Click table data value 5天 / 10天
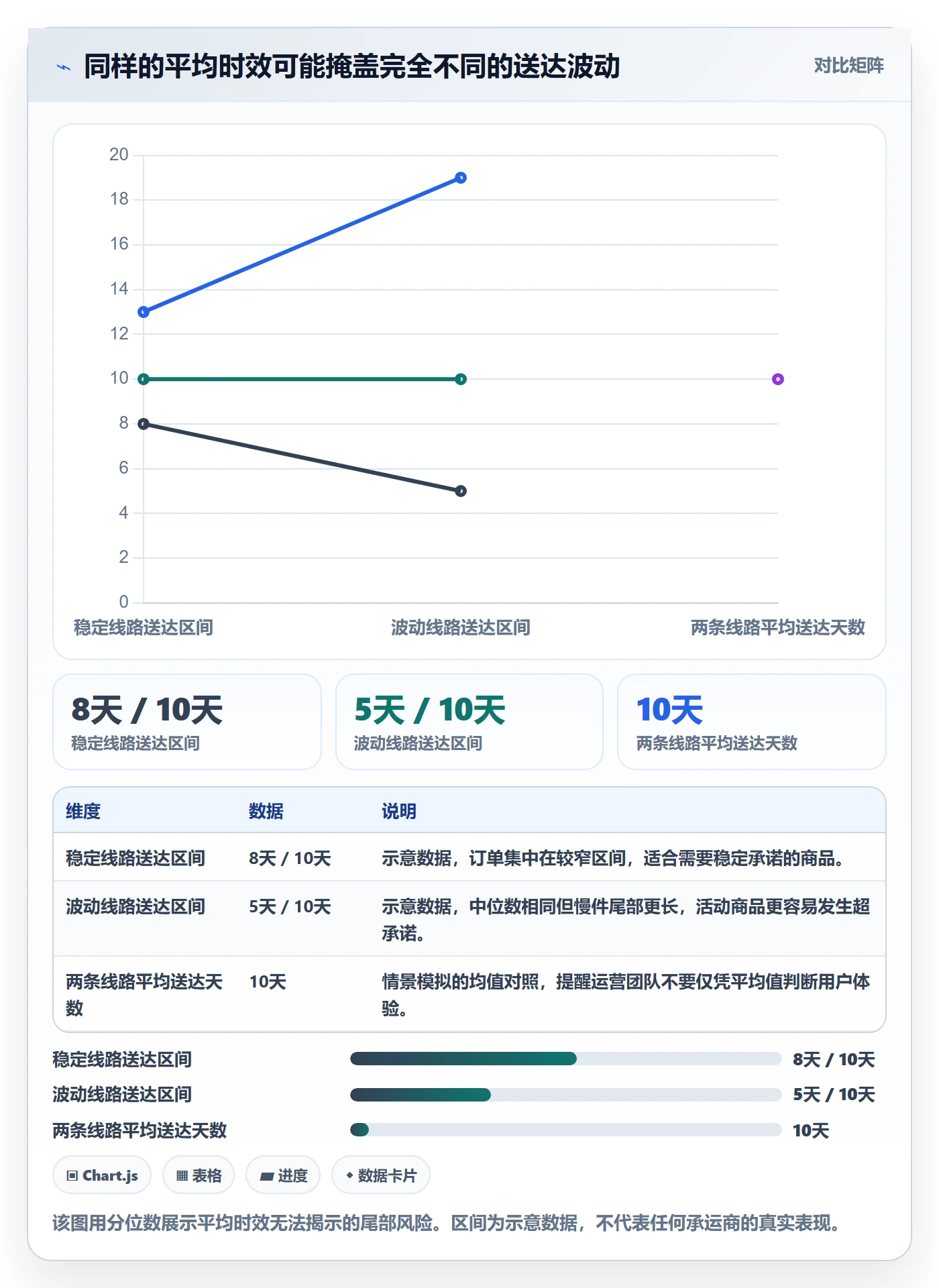This screenshot has height=1288, width=939. coord(290,906)
